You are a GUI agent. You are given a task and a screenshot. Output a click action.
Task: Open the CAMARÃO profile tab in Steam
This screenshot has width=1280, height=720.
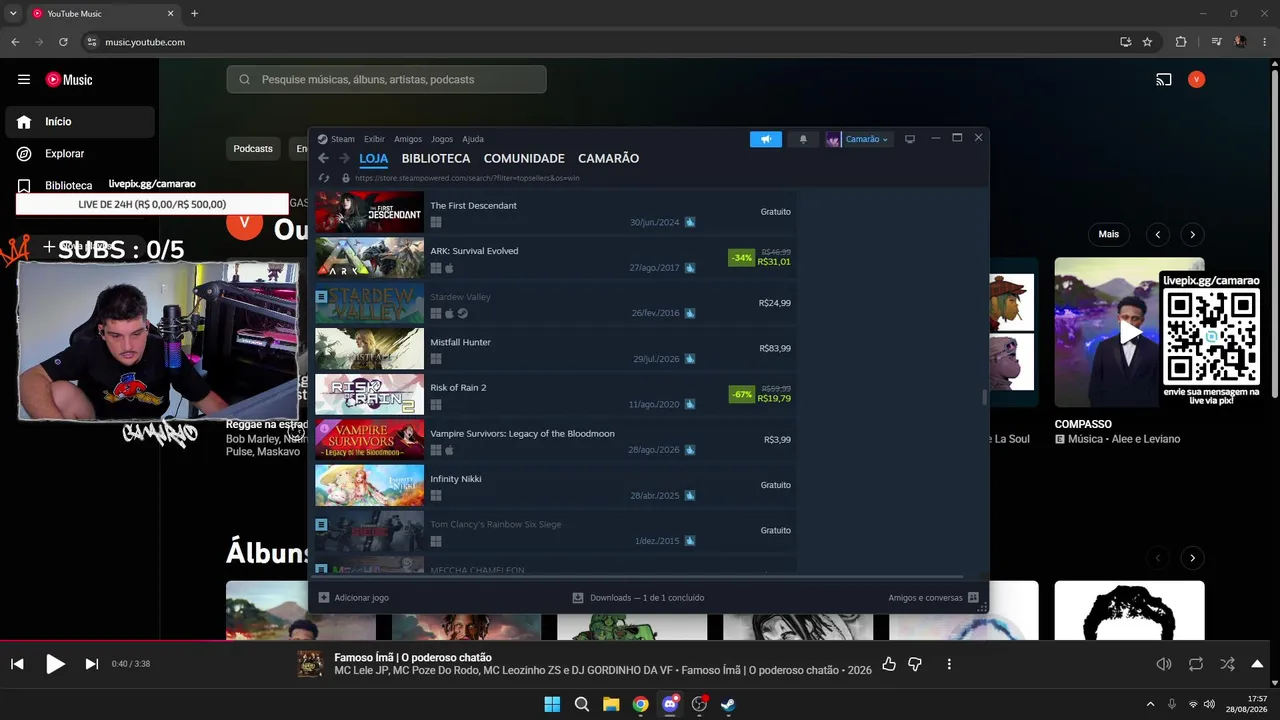point(608,158)
